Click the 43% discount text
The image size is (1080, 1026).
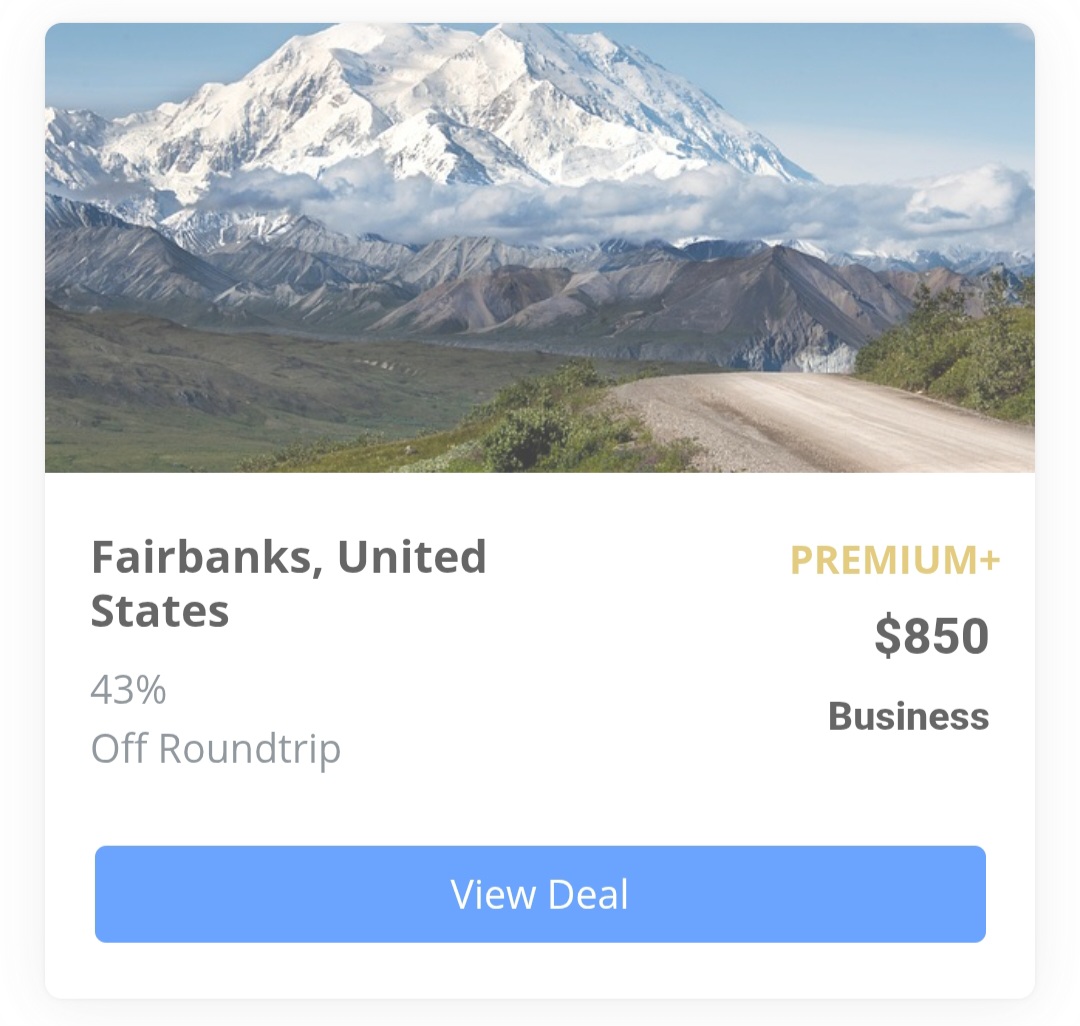coord(129,689)
